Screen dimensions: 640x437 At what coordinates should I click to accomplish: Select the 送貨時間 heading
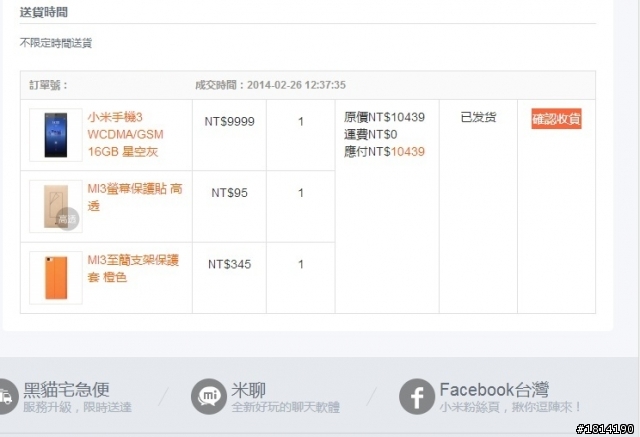coord(44,12)
